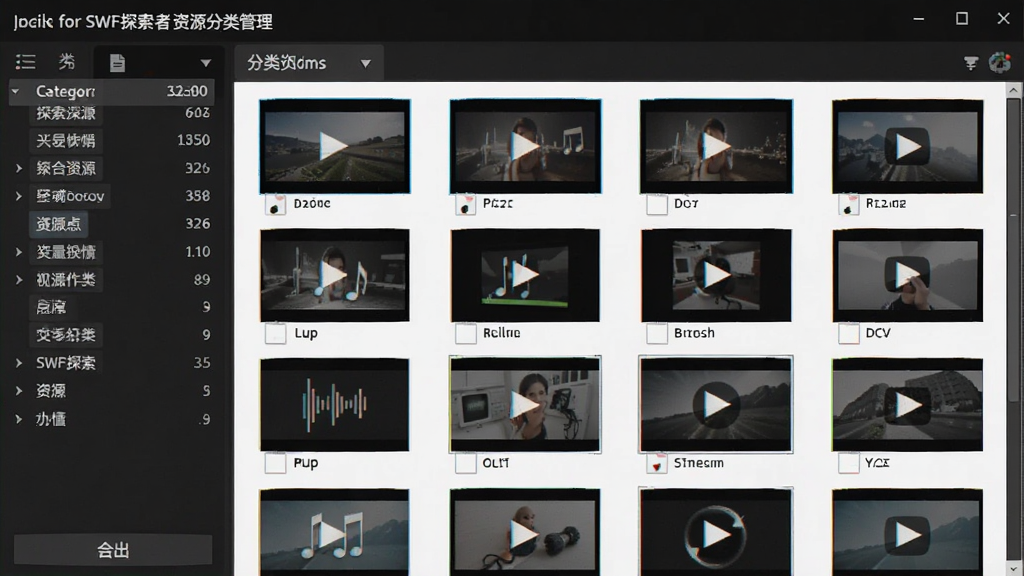Click the document icon in the sidebar toolbar

pyautogui.click(x=118, y=63)
